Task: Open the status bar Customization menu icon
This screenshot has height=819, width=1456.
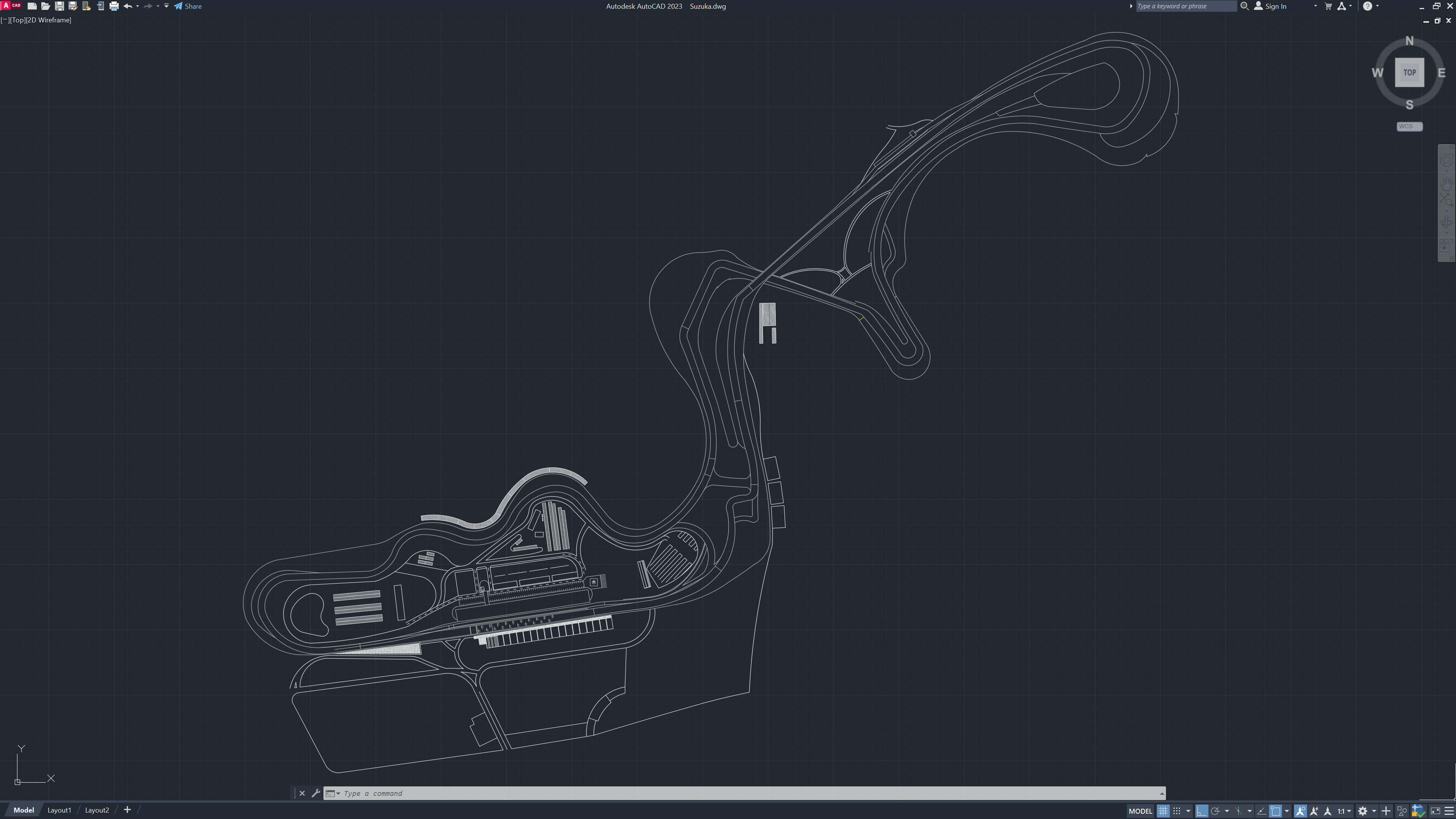Action: pyautogui.click(x=1449, y=811)
